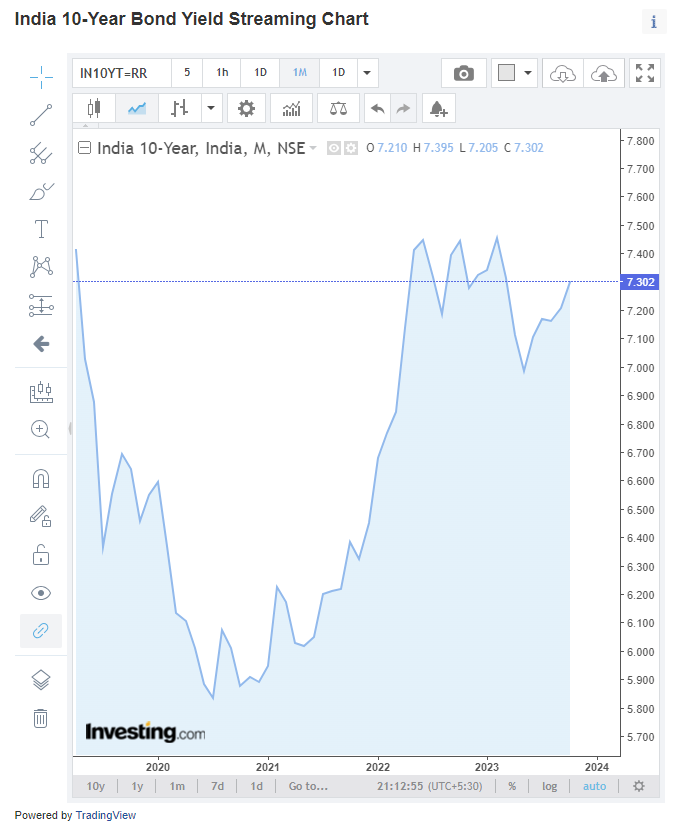Image resolution: width=674 pixels, height=824 pixels.
Task: Switch to the 1h interval
Action: click(x=222, y=73)
